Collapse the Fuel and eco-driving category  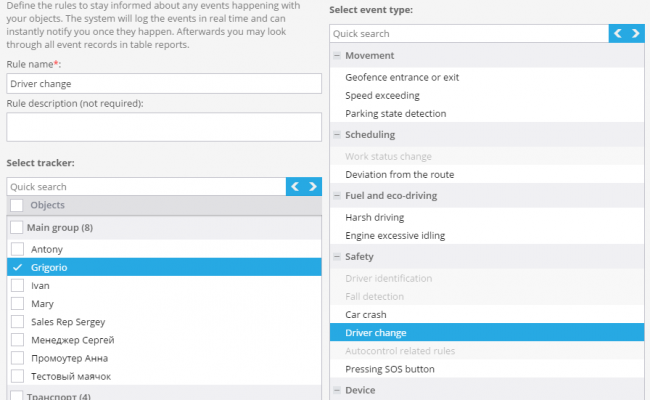[x=337, y=196]
